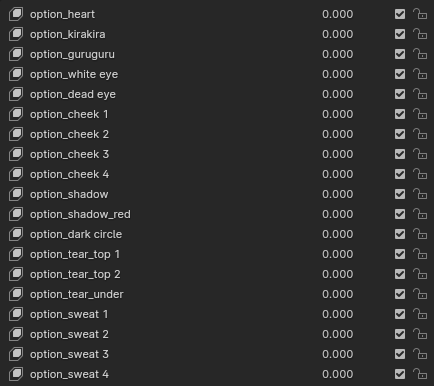Disable the option_cheek 3 shape key checkbox
Viewport: 434px width, 386px height.
[x=400, y=154]
